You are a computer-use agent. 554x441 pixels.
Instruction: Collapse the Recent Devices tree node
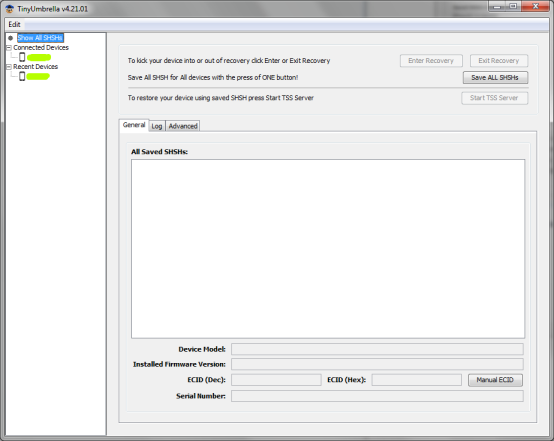9,67
